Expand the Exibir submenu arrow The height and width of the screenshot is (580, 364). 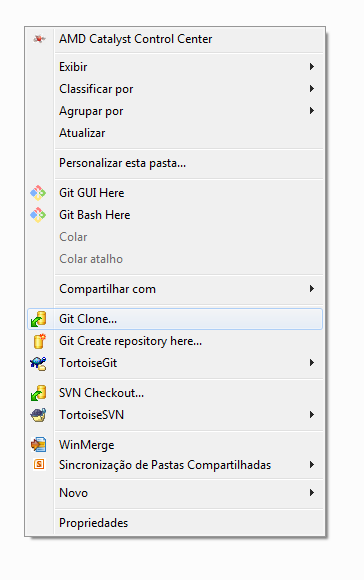coord(312,67)
